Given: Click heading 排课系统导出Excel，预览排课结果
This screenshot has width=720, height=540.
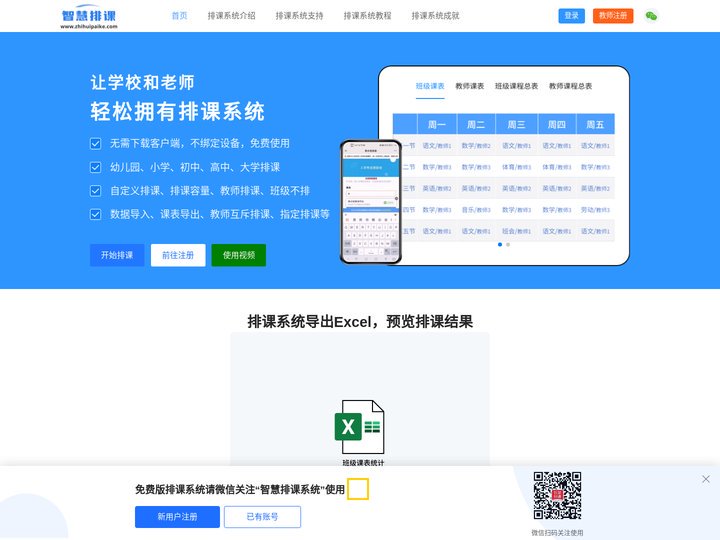Looking at the screenshot, I should click(x=360, y=321).
